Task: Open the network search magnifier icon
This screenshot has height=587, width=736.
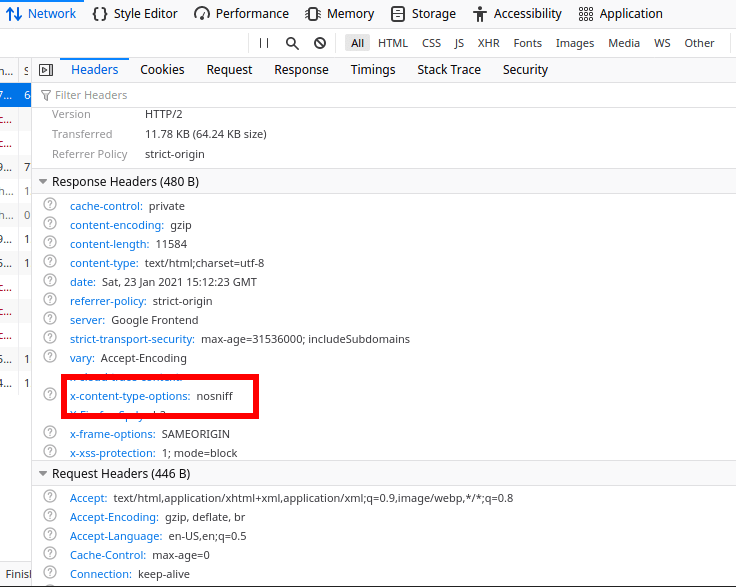Action: (292, 43)
